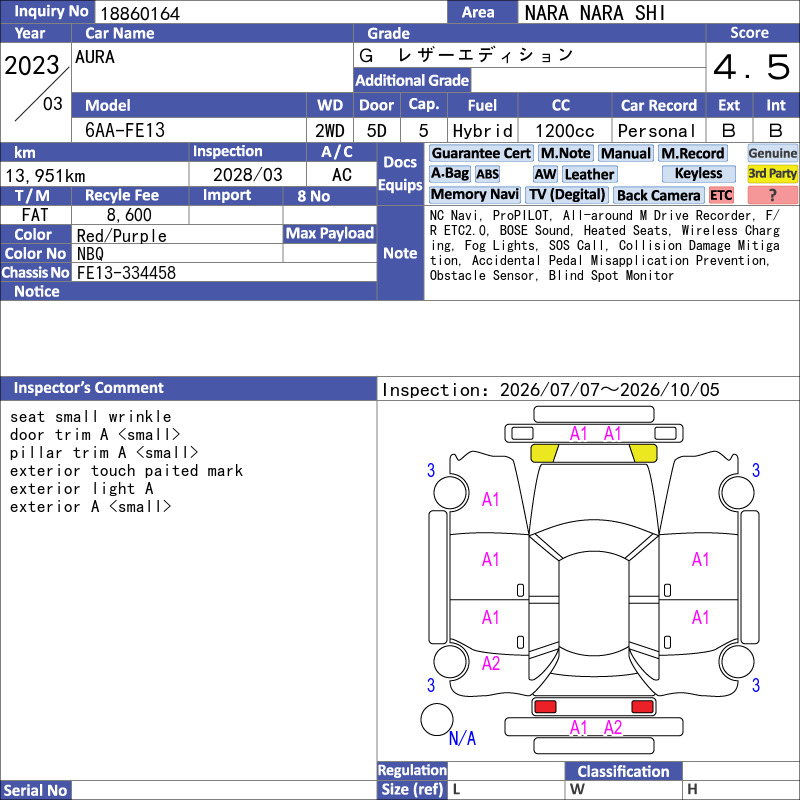Screen dimensions: 800x800
Task: Click the Memory Navi badge
Action: (x=474, y=194)
